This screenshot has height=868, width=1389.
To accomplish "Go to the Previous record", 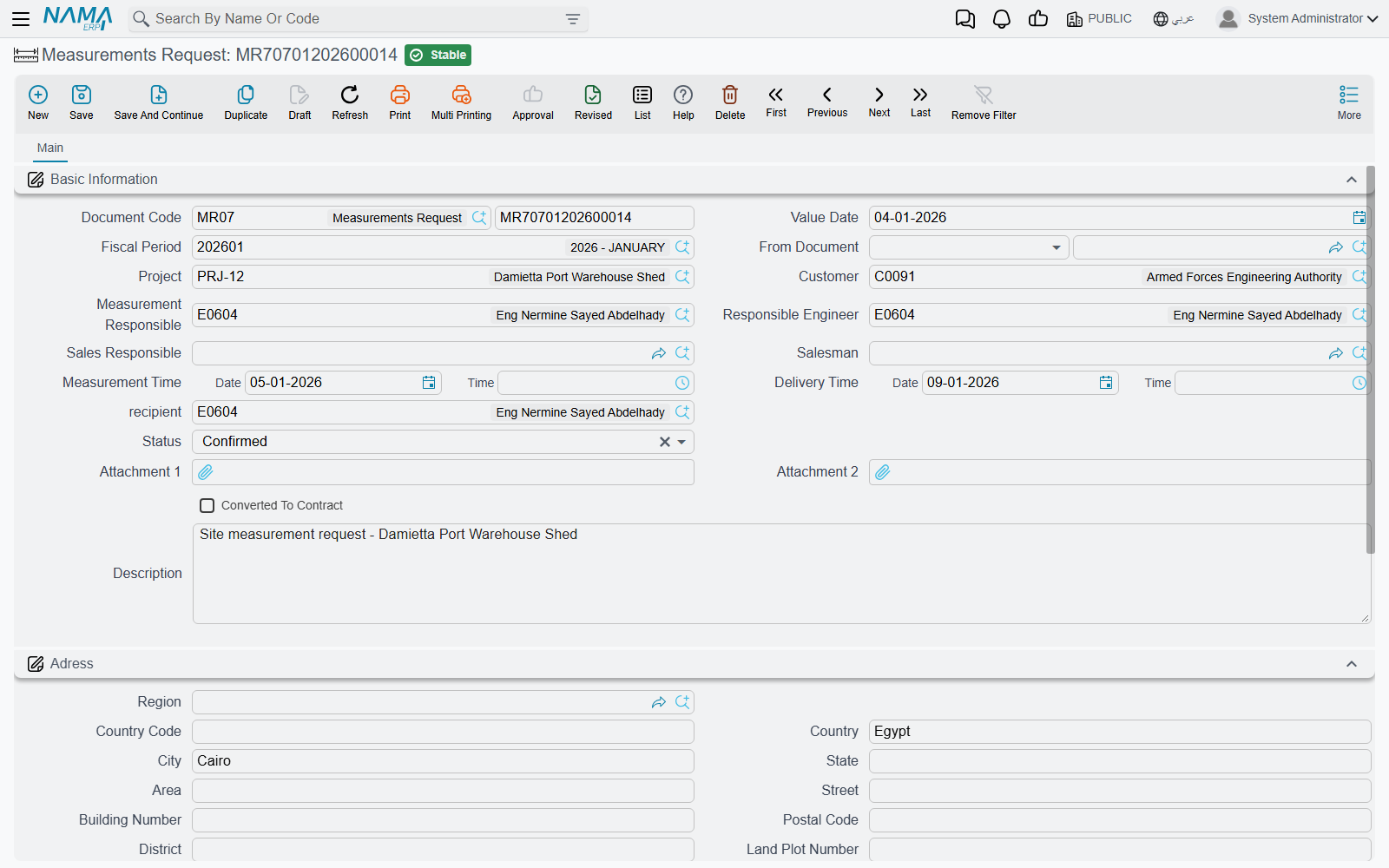I will click(827, 102).
